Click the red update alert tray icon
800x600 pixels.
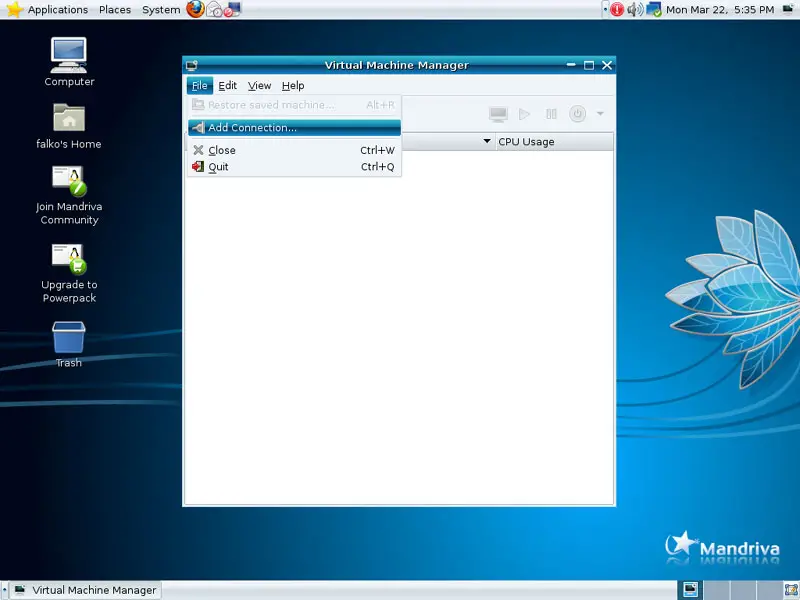[x=617, y=10]
